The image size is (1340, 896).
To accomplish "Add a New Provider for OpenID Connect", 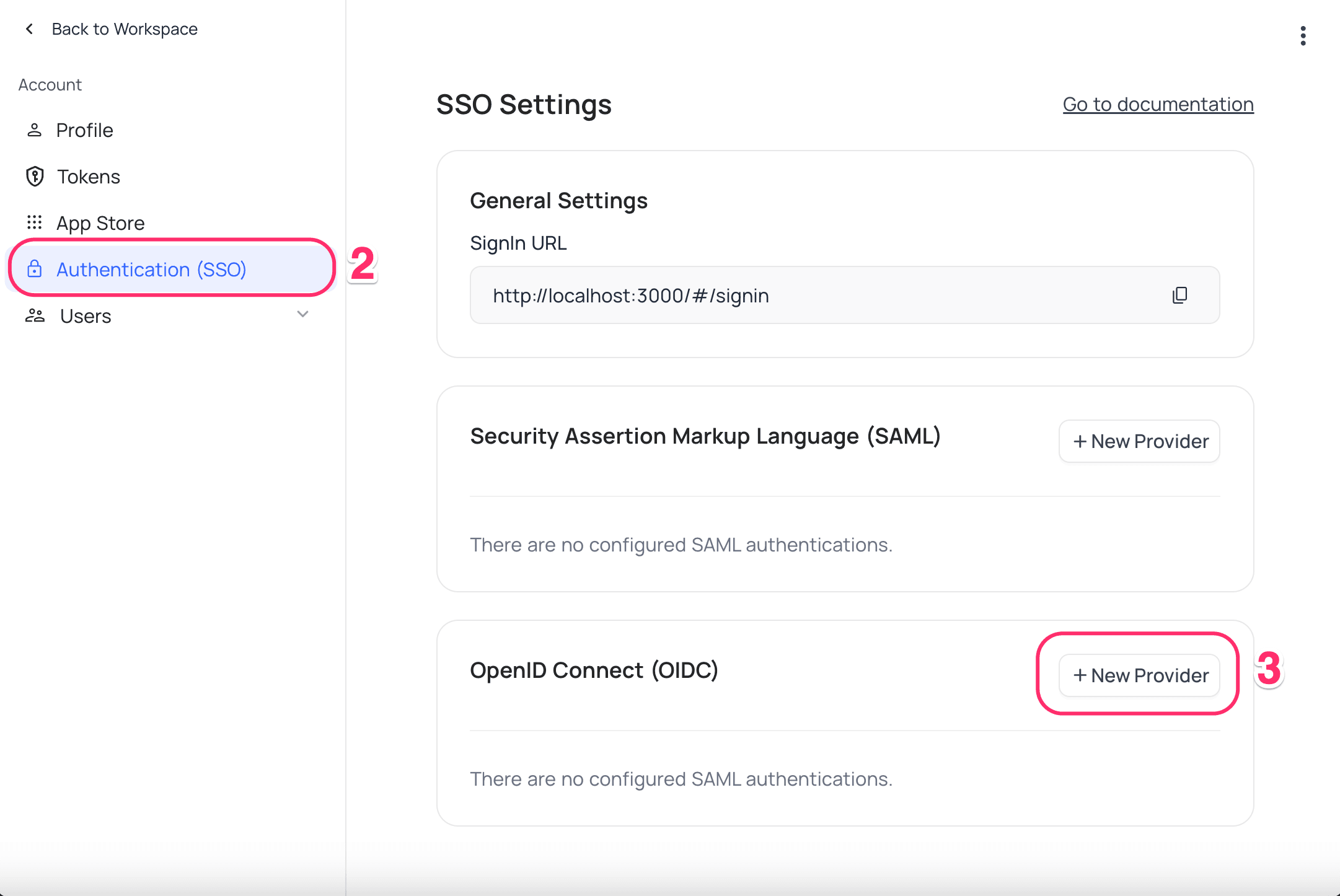I will [x=1139, y=675].
